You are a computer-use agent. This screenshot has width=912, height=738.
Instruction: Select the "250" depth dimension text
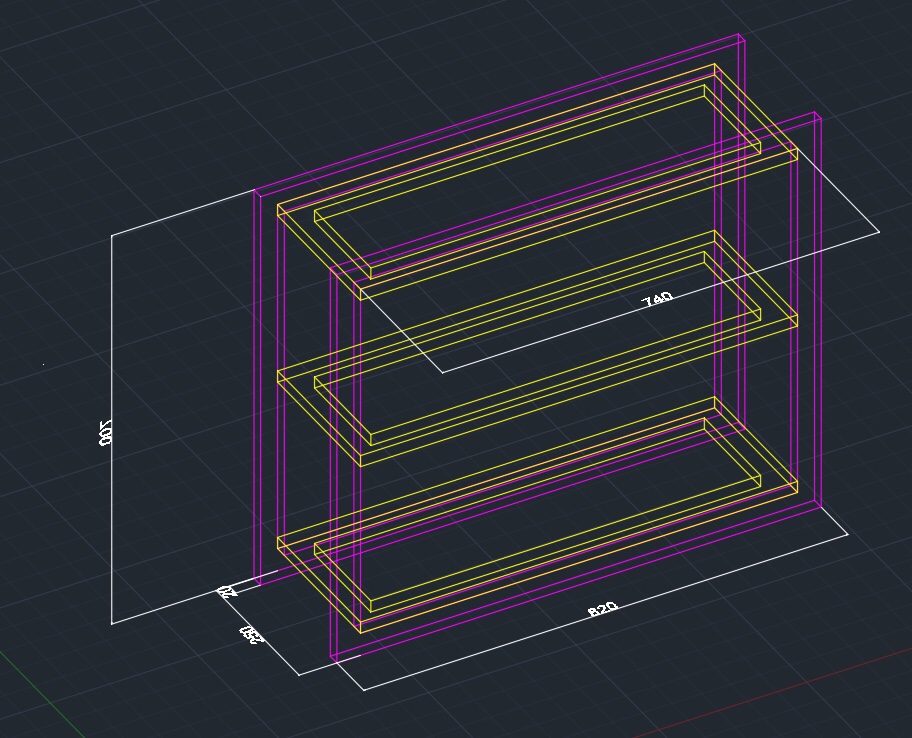(251, 635)
